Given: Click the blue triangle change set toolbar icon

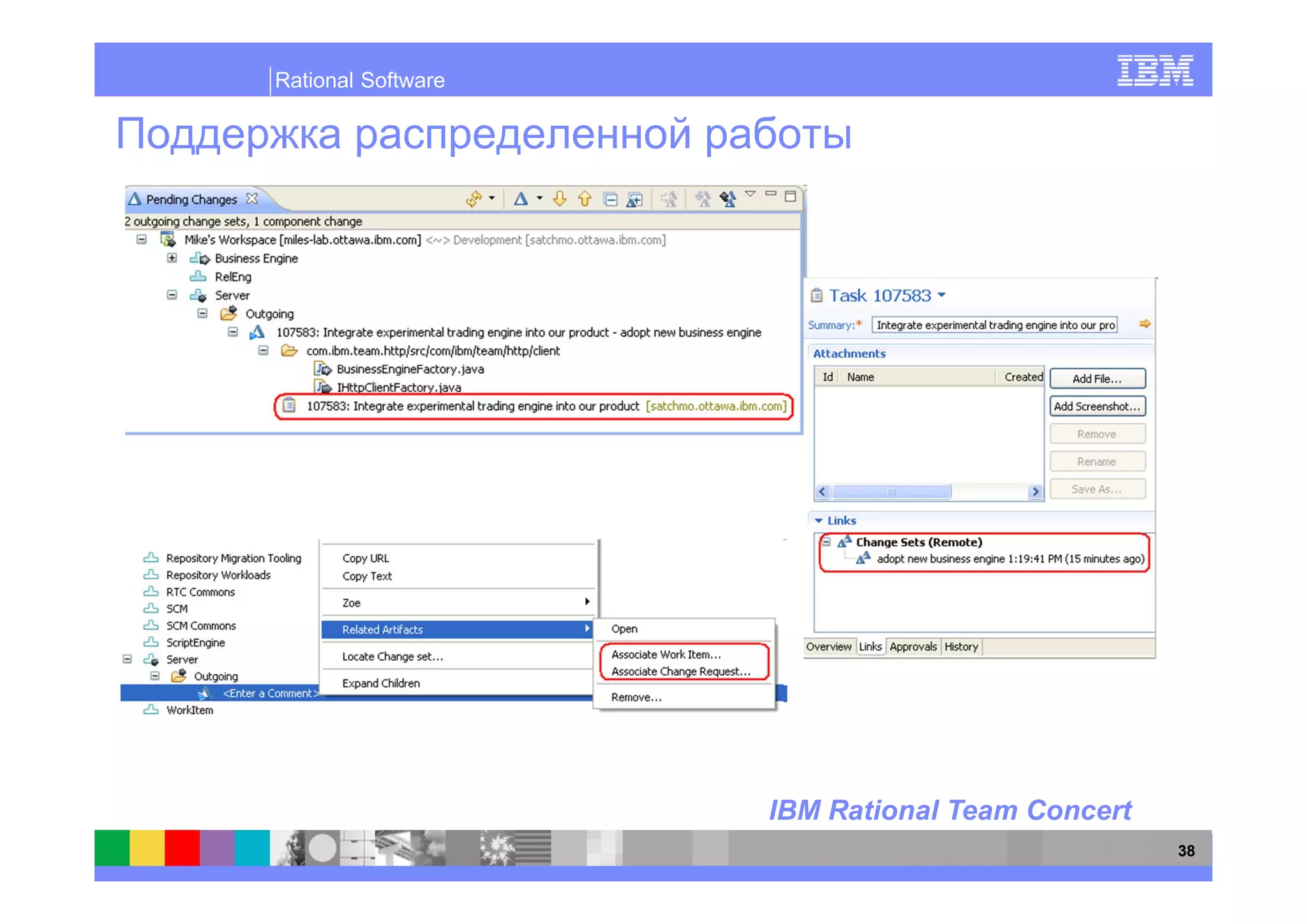Looking at the screenshot, I should (x=521, y=199).
